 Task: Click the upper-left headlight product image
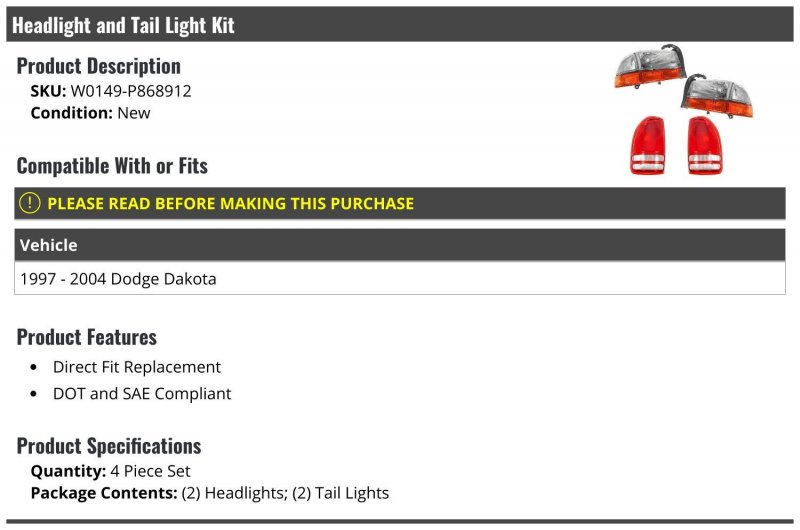649,67
